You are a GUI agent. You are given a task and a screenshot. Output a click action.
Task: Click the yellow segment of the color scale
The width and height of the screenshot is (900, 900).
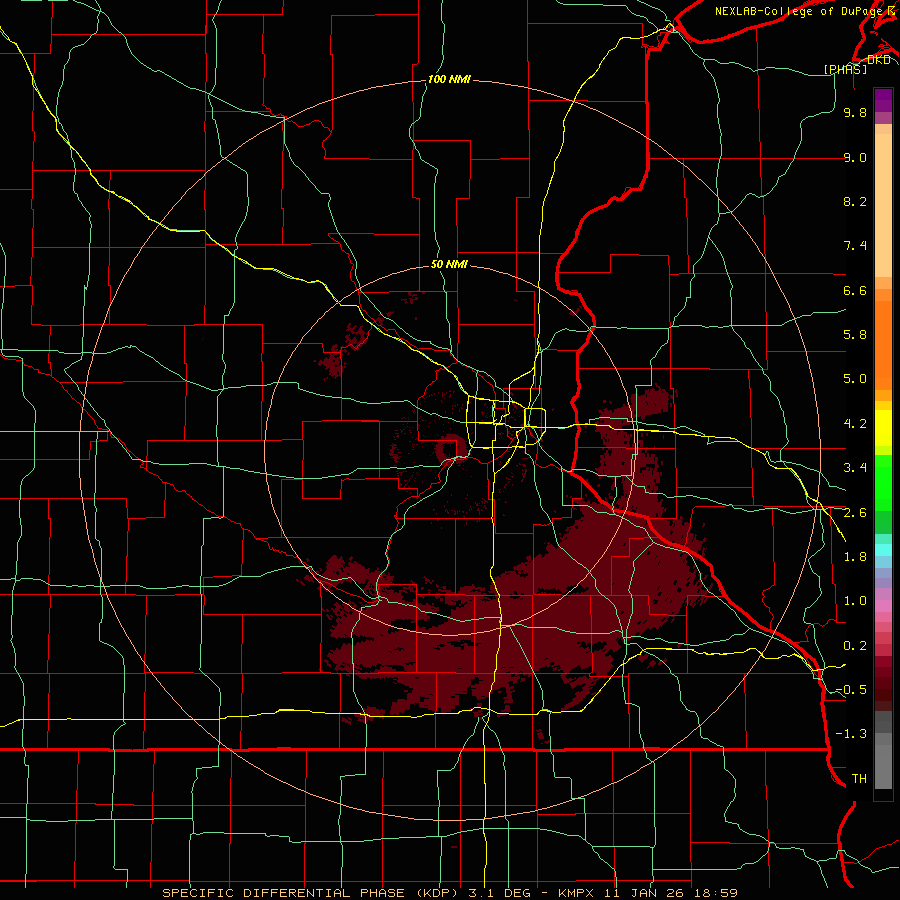pyautogui.click(x=883, y=428)
